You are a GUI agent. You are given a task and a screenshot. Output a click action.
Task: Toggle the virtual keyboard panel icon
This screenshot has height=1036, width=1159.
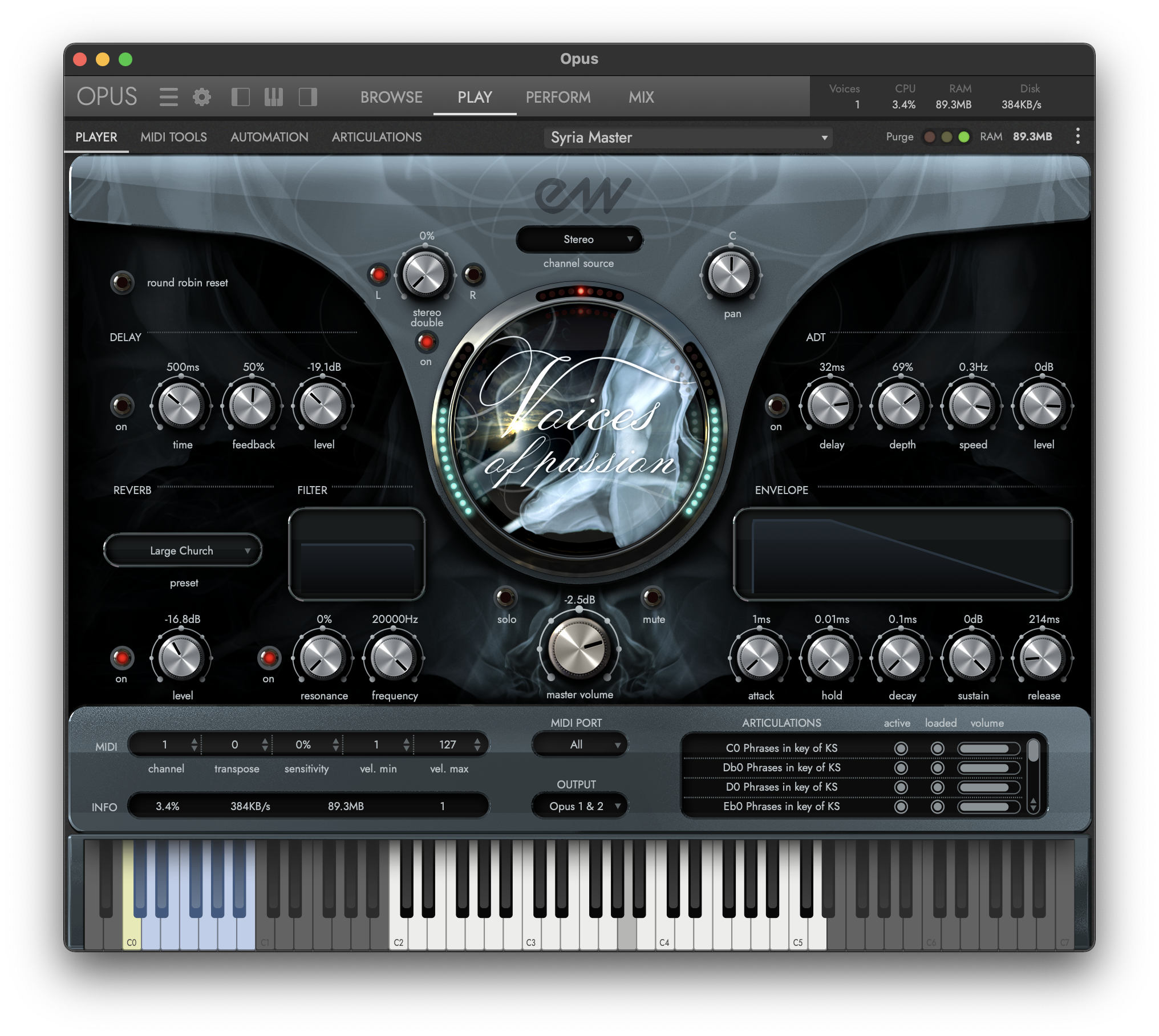tap(274, 97)
